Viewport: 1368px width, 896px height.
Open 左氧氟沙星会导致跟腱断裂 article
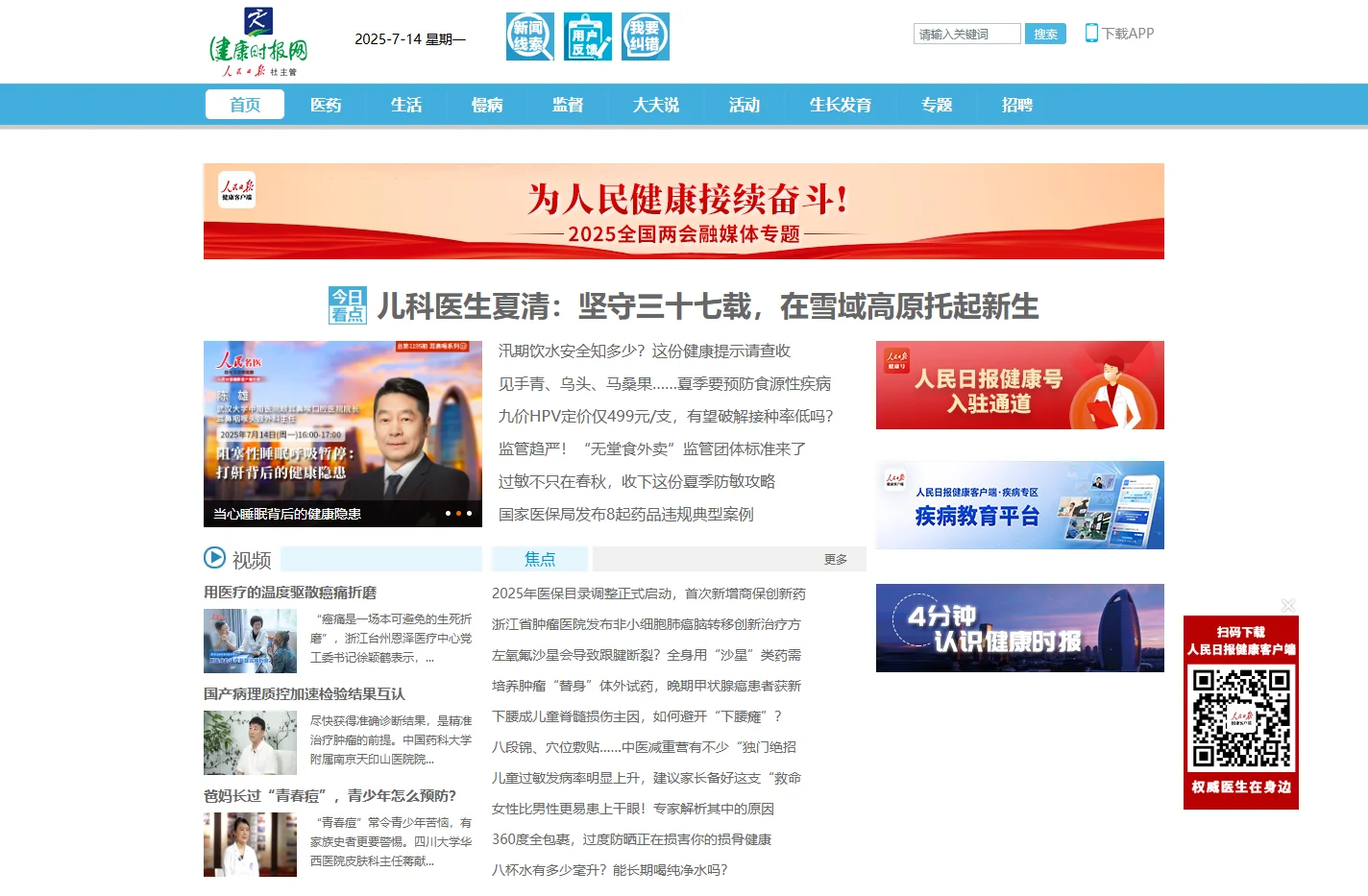tap(647, 655)
